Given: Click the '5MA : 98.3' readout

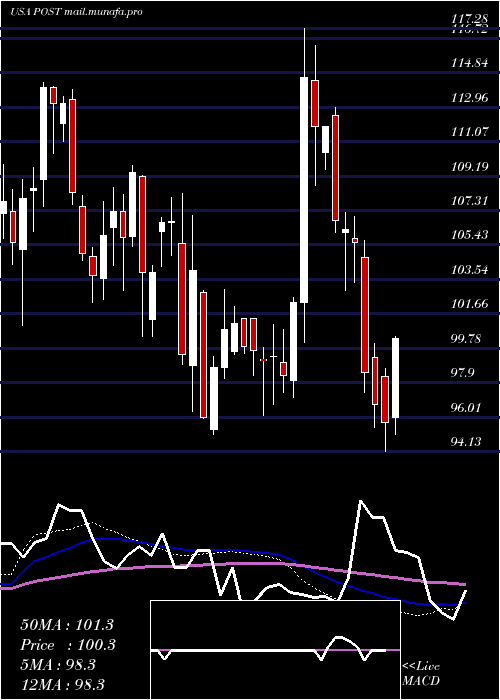Looking at the screenshot, I should click(x=58, y=665).
